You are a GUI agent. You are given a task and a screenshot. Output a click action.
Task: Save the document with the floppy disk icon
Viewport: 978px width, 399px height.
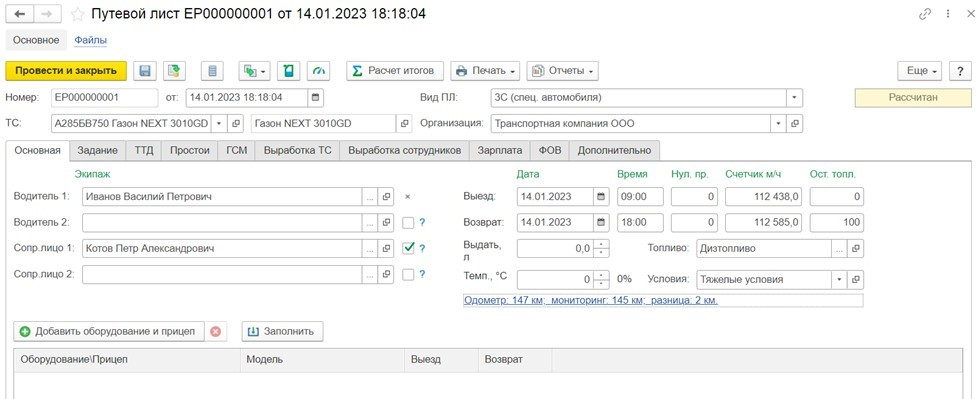(x=145, y=71)
